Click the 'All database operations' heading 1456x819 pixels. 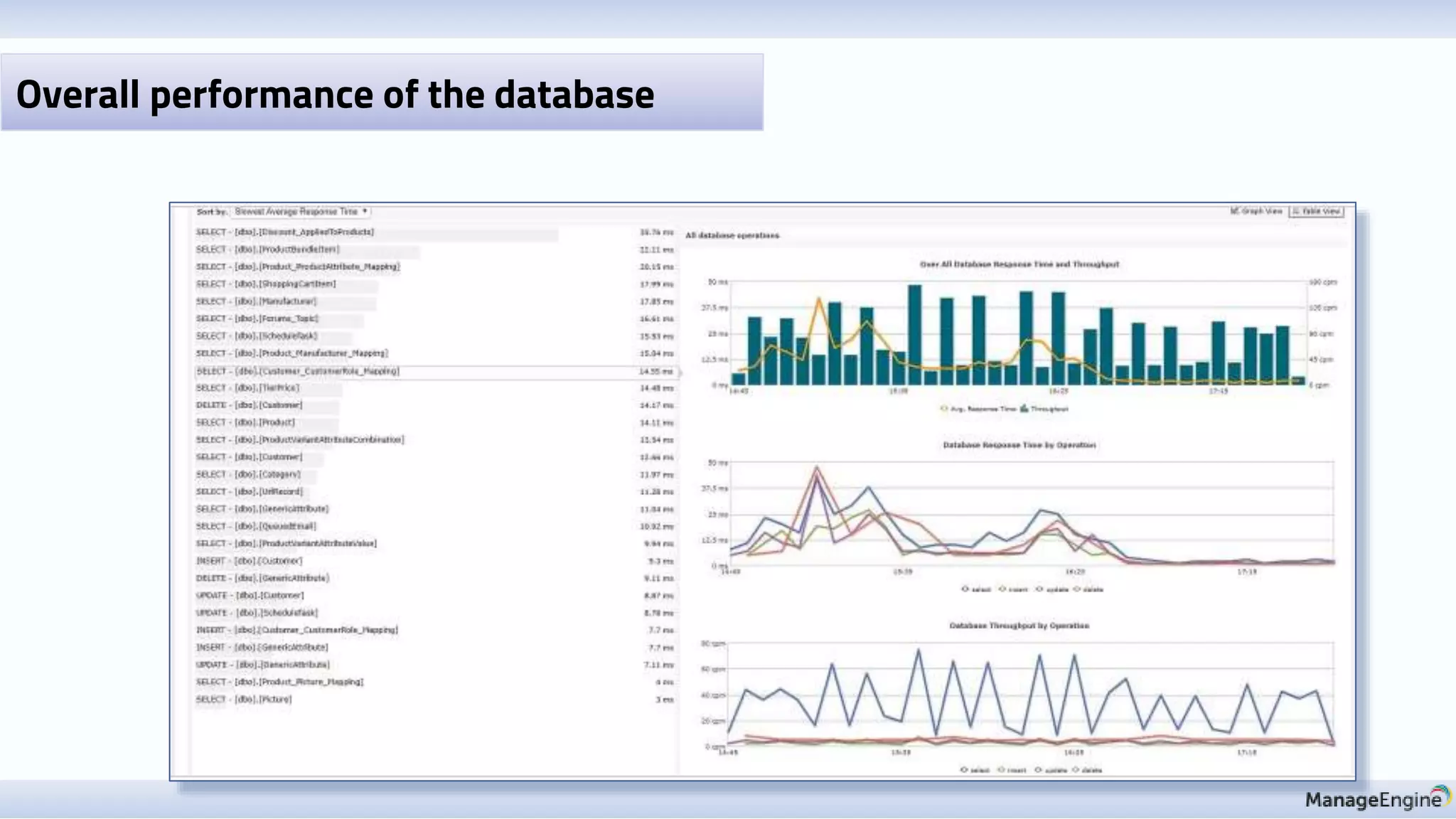pos(732,235)
